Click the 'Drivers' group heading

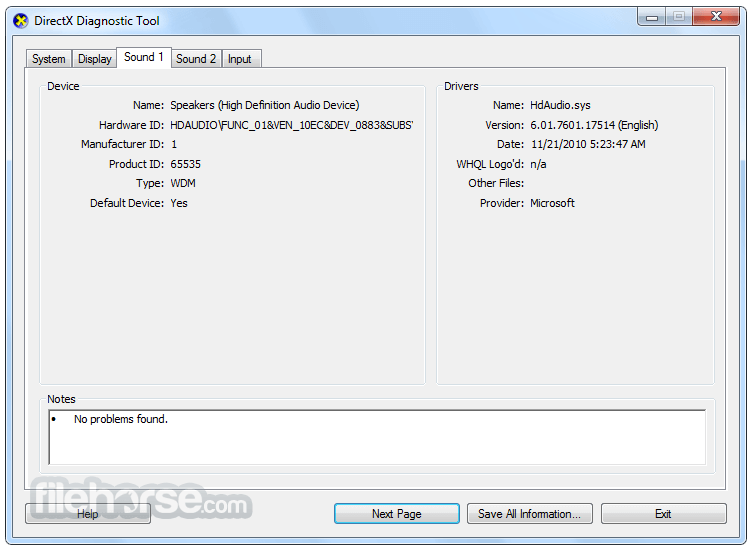(461, 86)
